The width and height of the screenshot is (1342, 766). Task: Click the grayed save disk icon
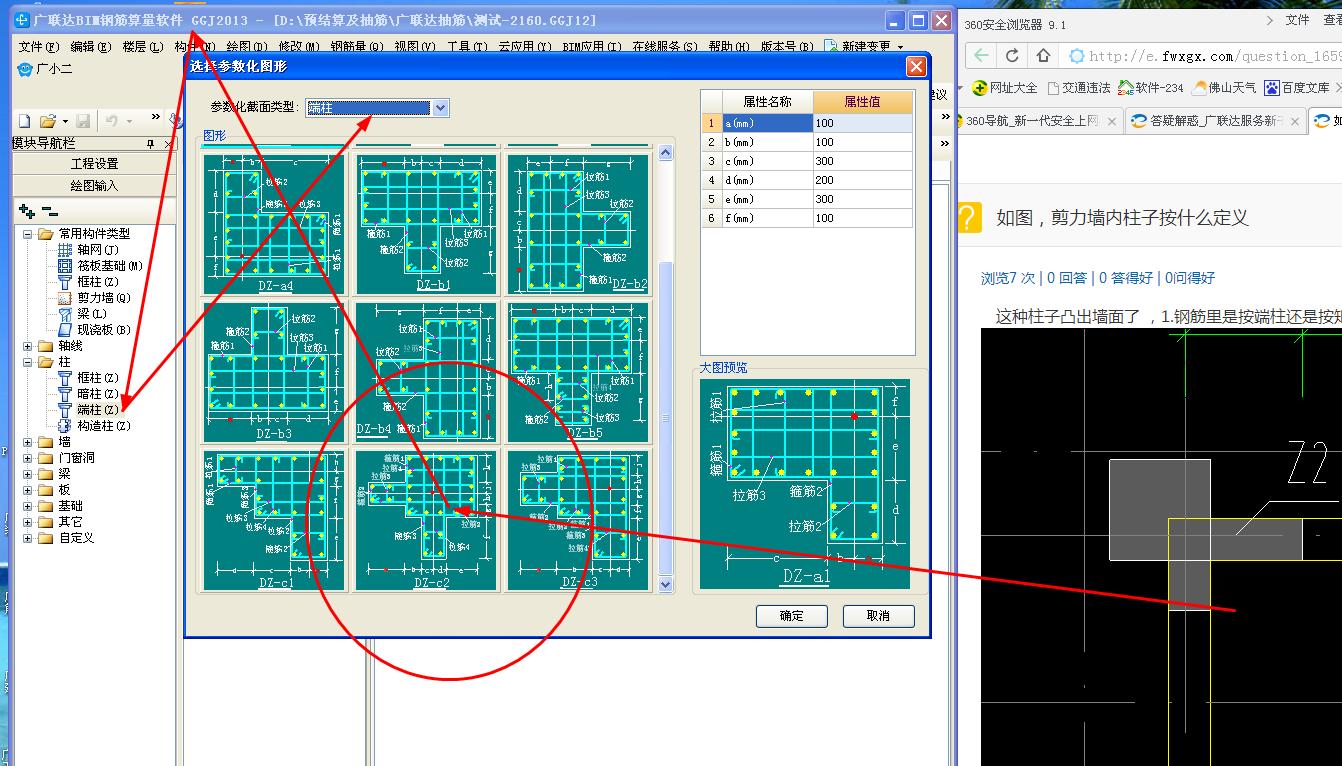[x=83, y=121]
